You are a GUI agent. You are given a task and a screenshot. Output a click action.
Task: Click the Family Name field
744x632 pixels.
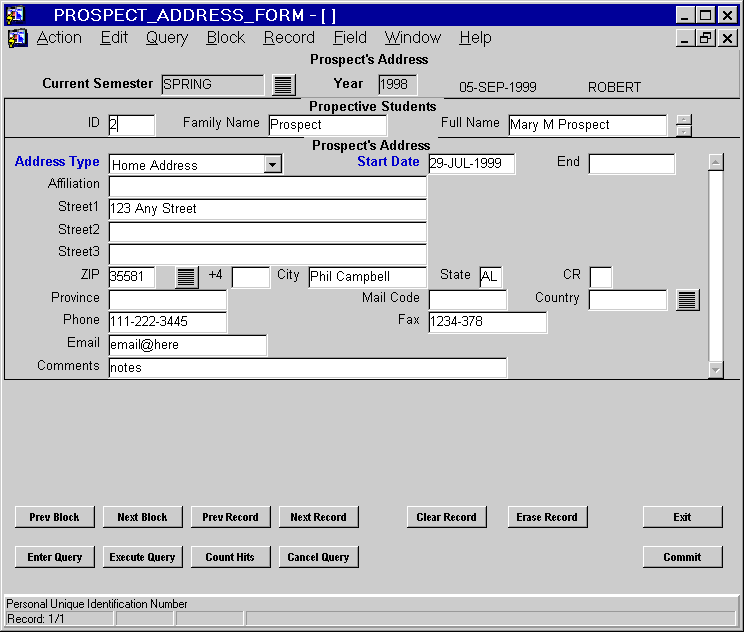coord(327,125)
